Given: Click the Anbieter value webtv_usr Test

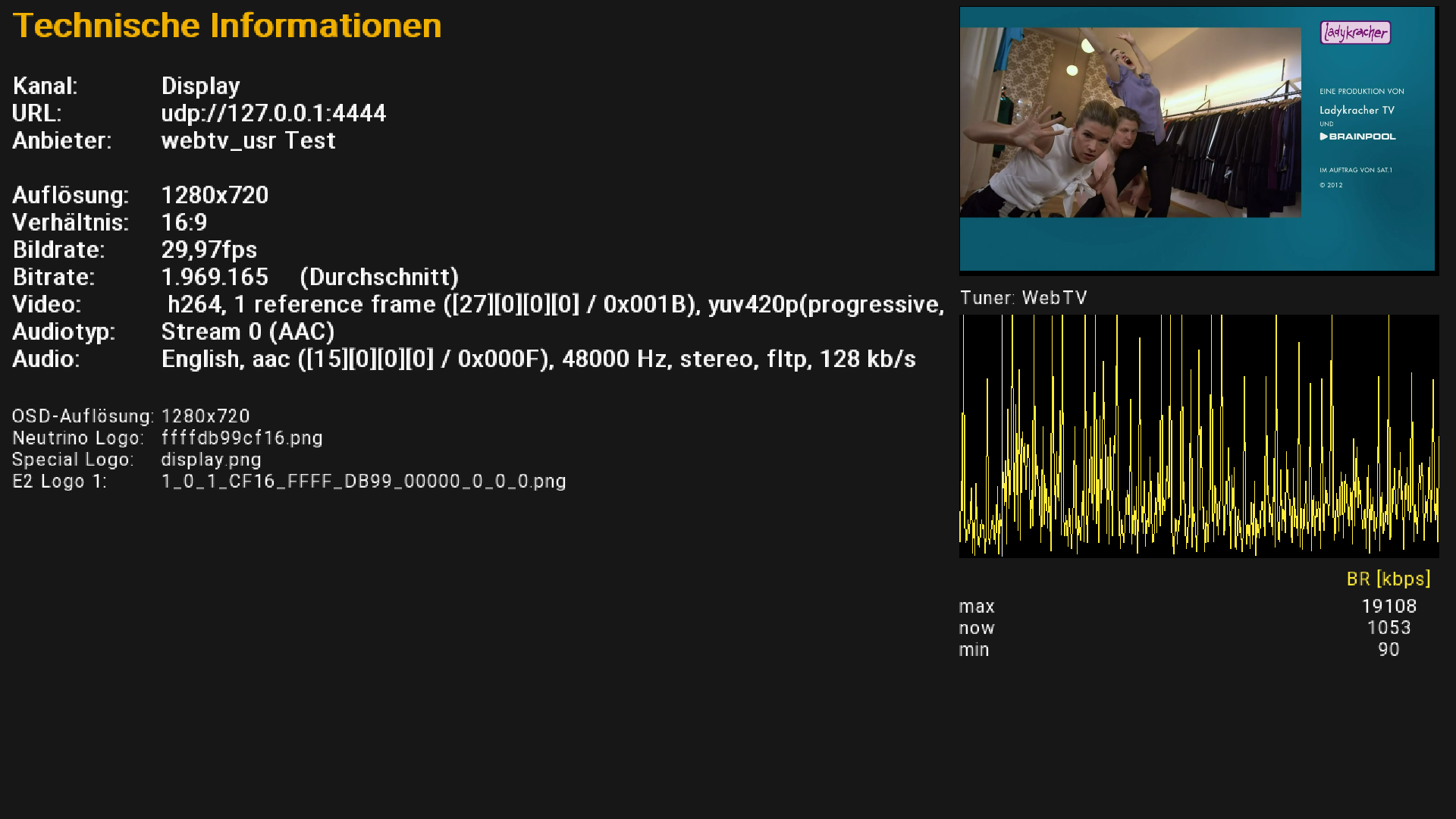Looking at the screenshot, I should pos(248,141).
